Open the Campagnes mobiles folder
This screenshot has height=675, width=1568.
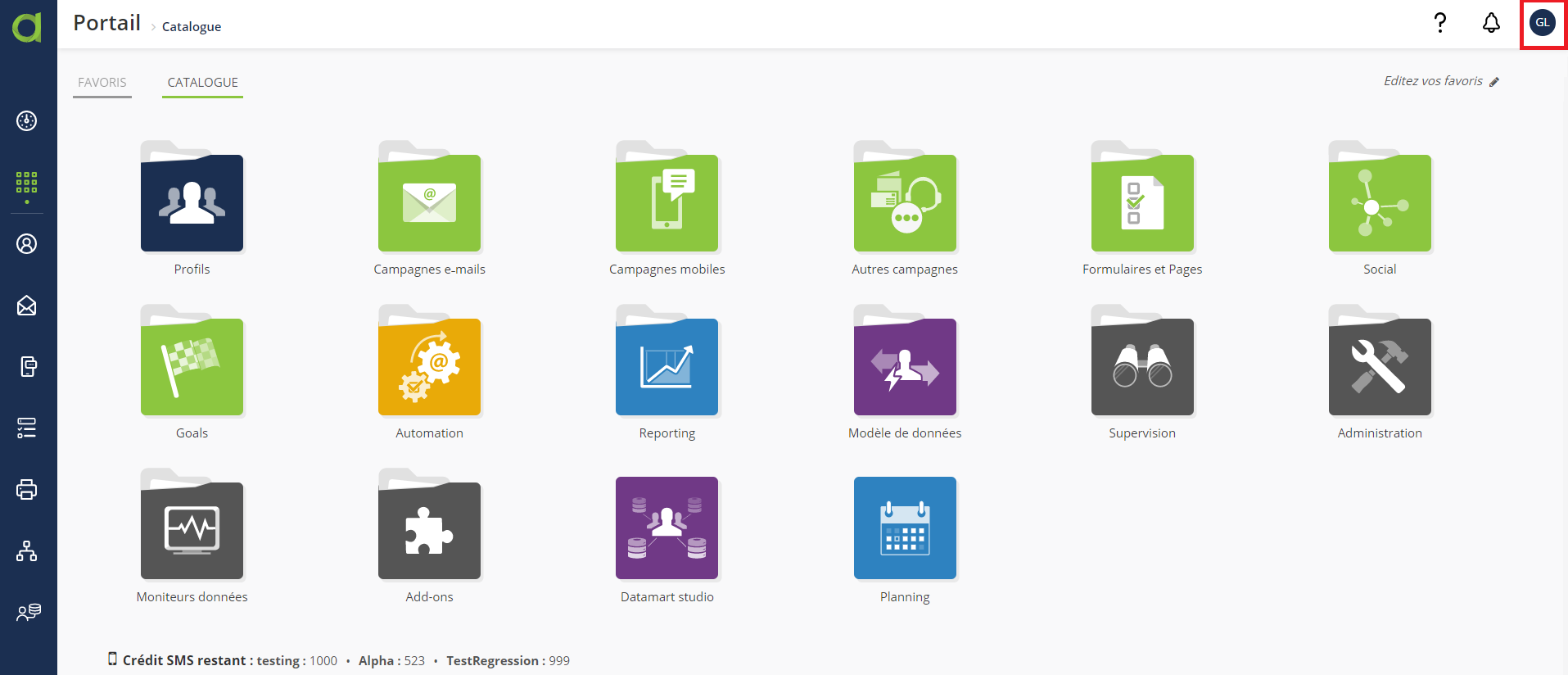coord(667,203)
